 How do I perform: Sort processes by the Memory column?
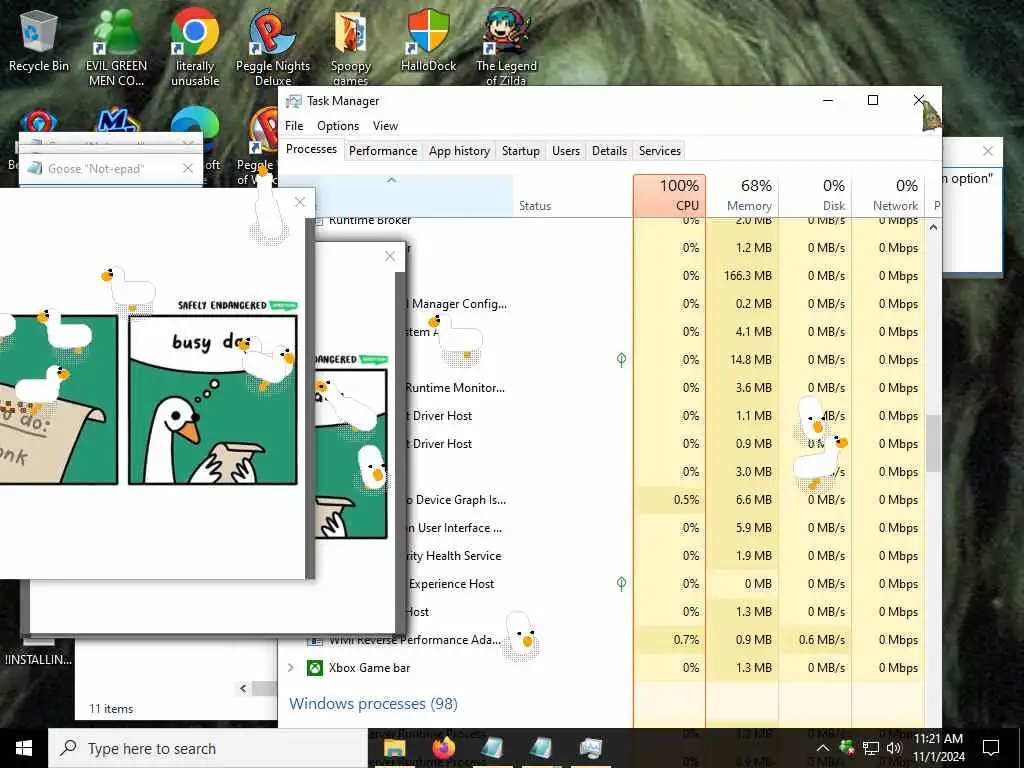743,195
